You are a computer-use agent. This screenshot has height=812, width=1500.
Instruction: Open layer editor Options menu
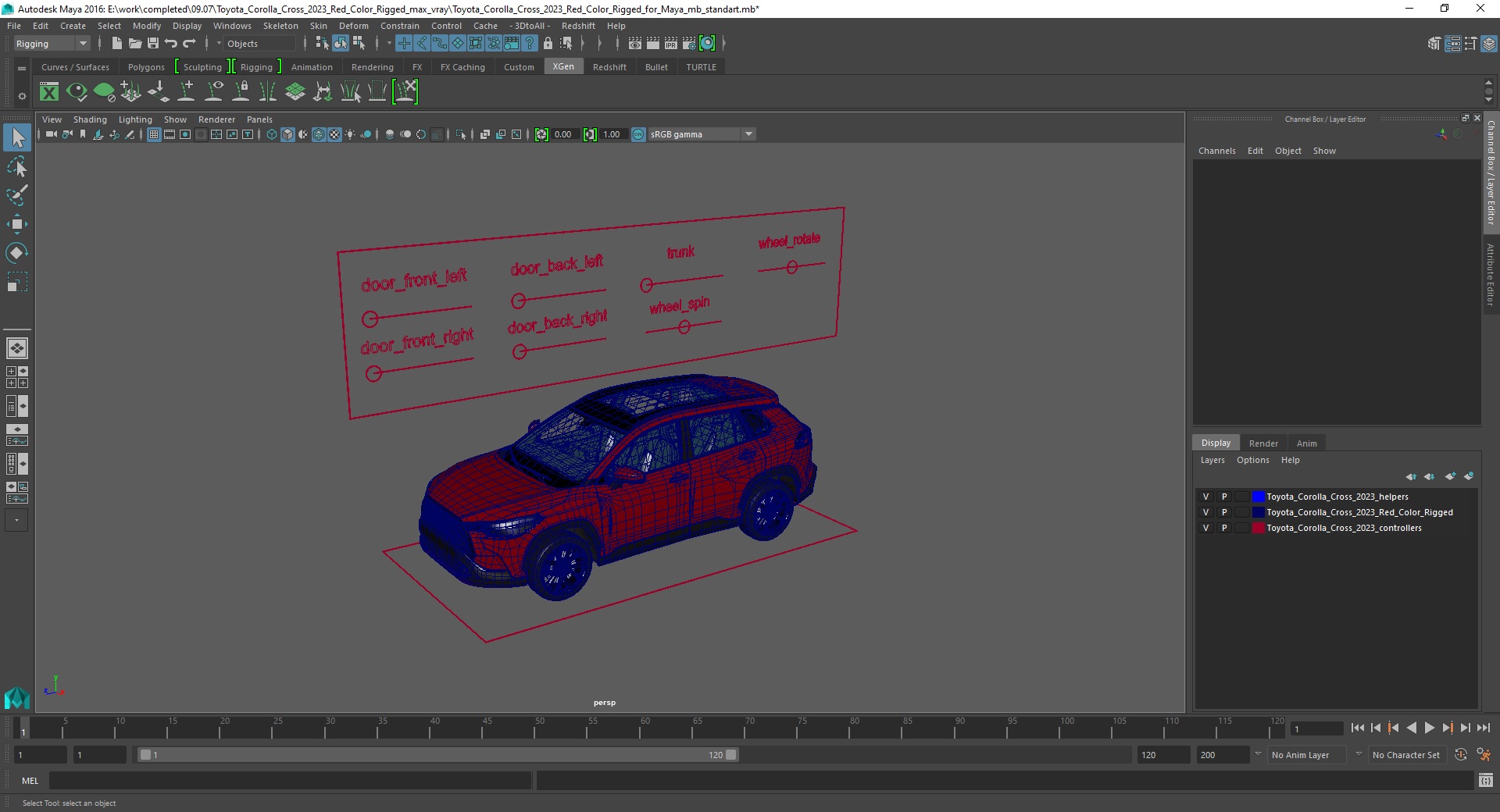click(1252, 460)
